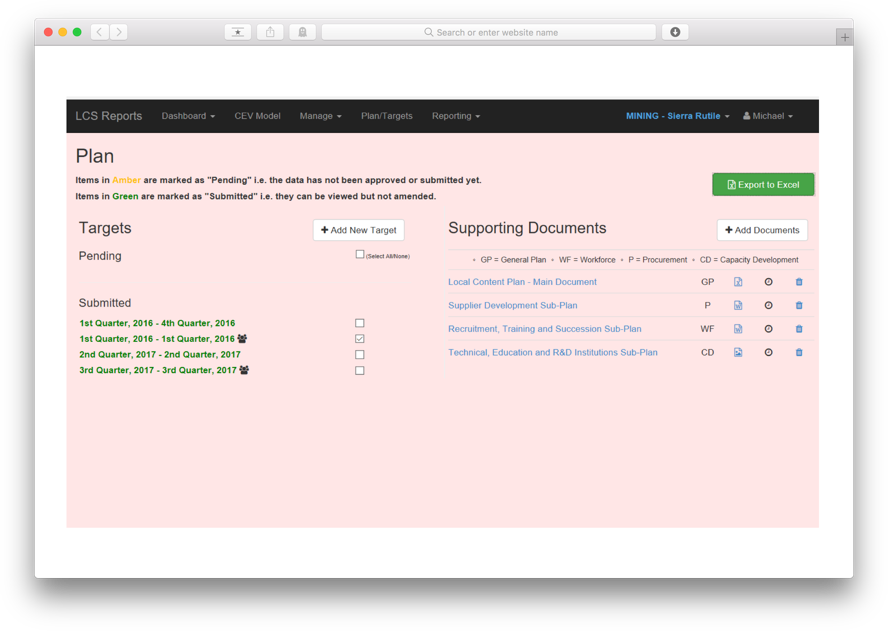The width and height of the screenshot is (888, 631).
Task: Download Local Content Plan file icon
Action: pyautogui.click(x=738, y=282)
